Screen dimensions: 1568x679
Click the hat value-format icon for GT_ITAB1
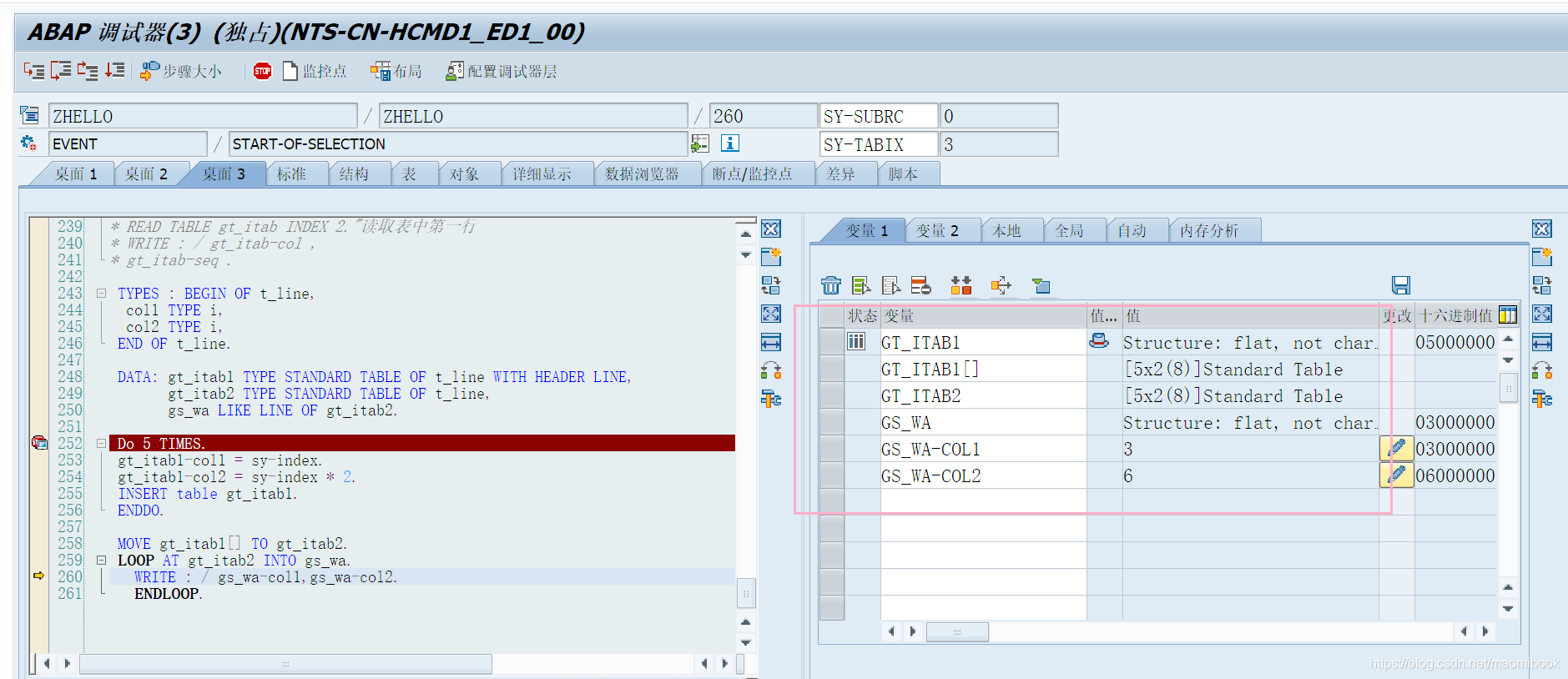[x=1100, y=340]
